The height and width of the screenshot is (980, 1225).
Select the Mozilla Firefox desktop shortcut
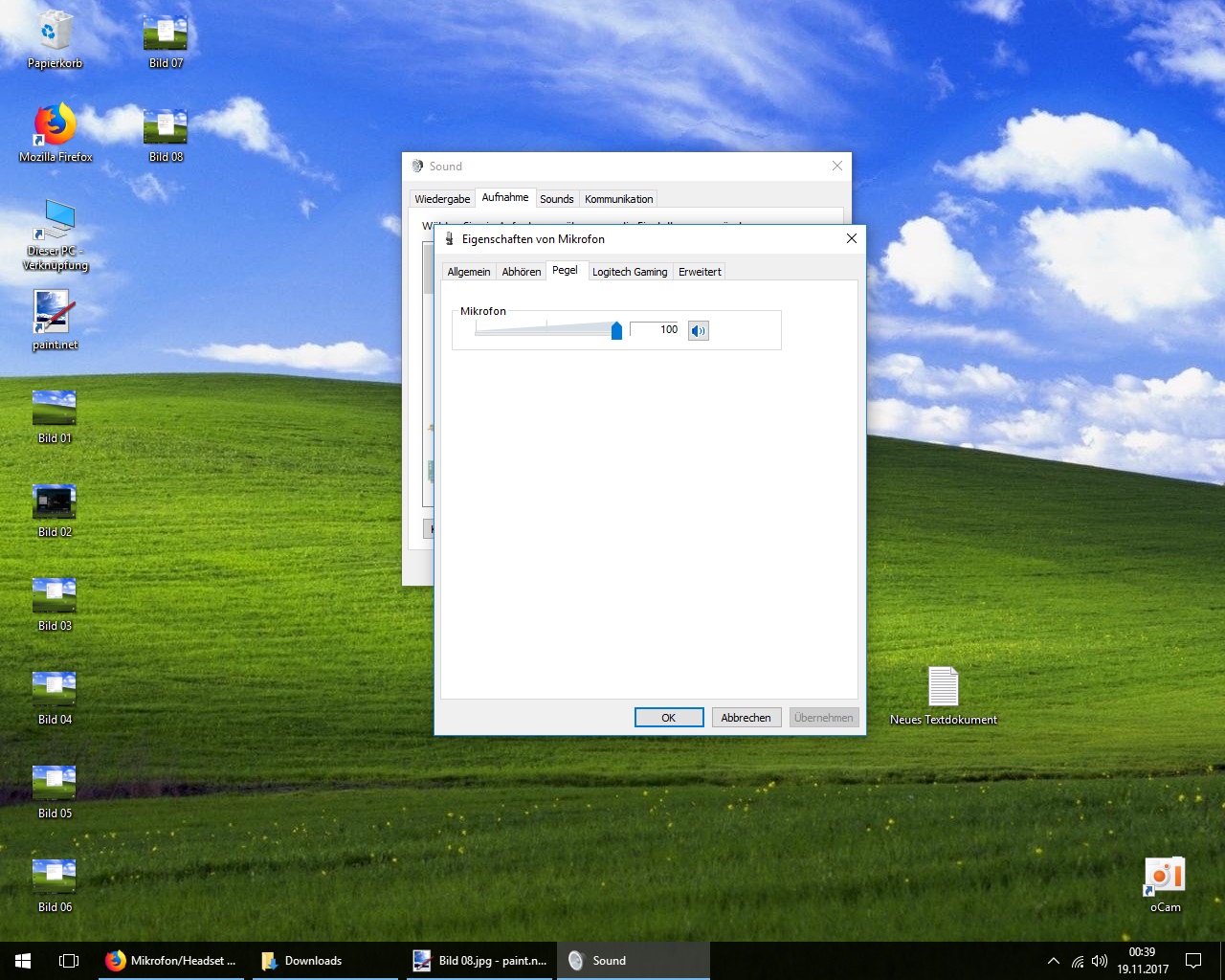tap(56, 133)
